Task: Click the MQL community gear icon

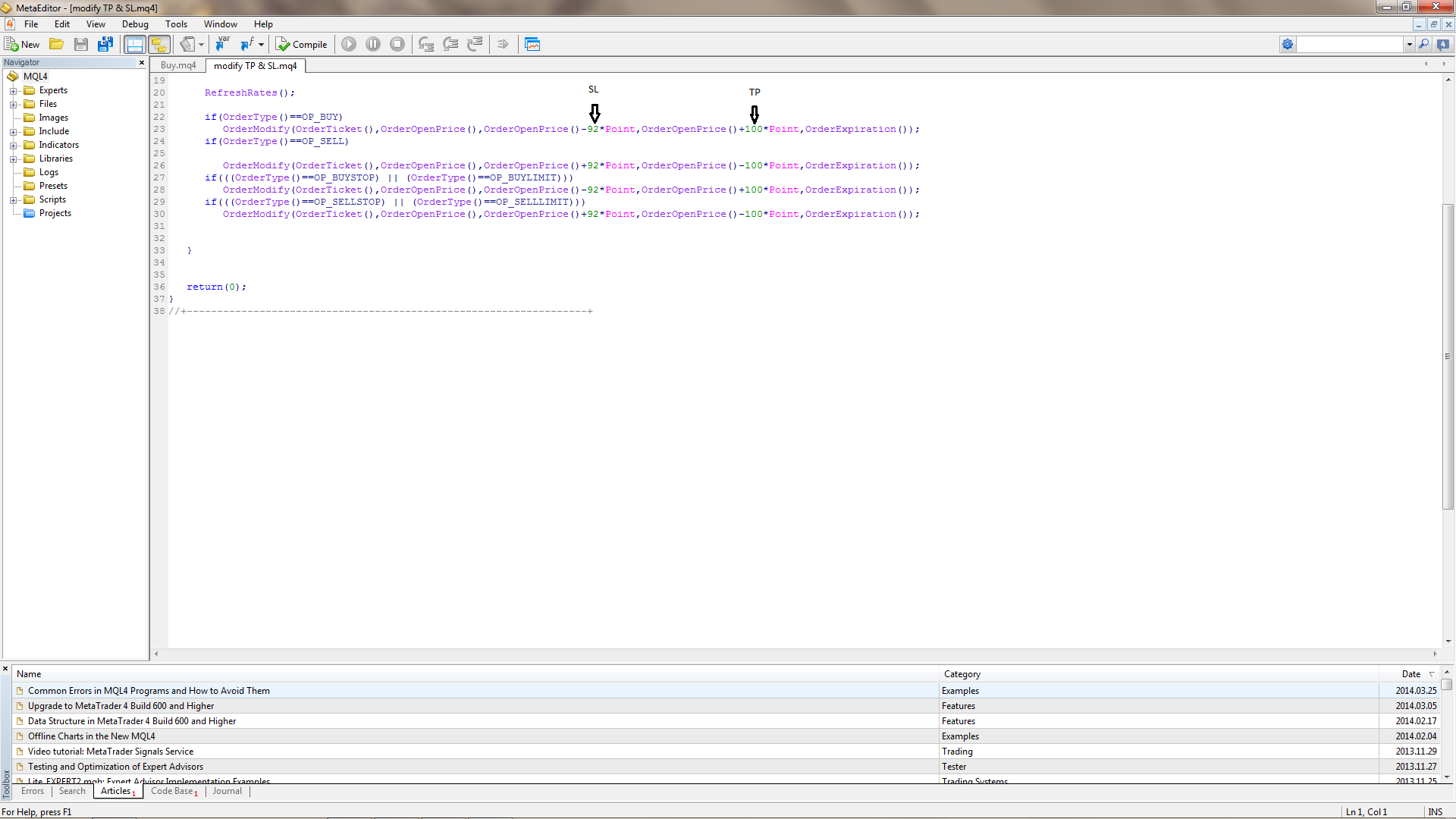Action: [1288, 45]
